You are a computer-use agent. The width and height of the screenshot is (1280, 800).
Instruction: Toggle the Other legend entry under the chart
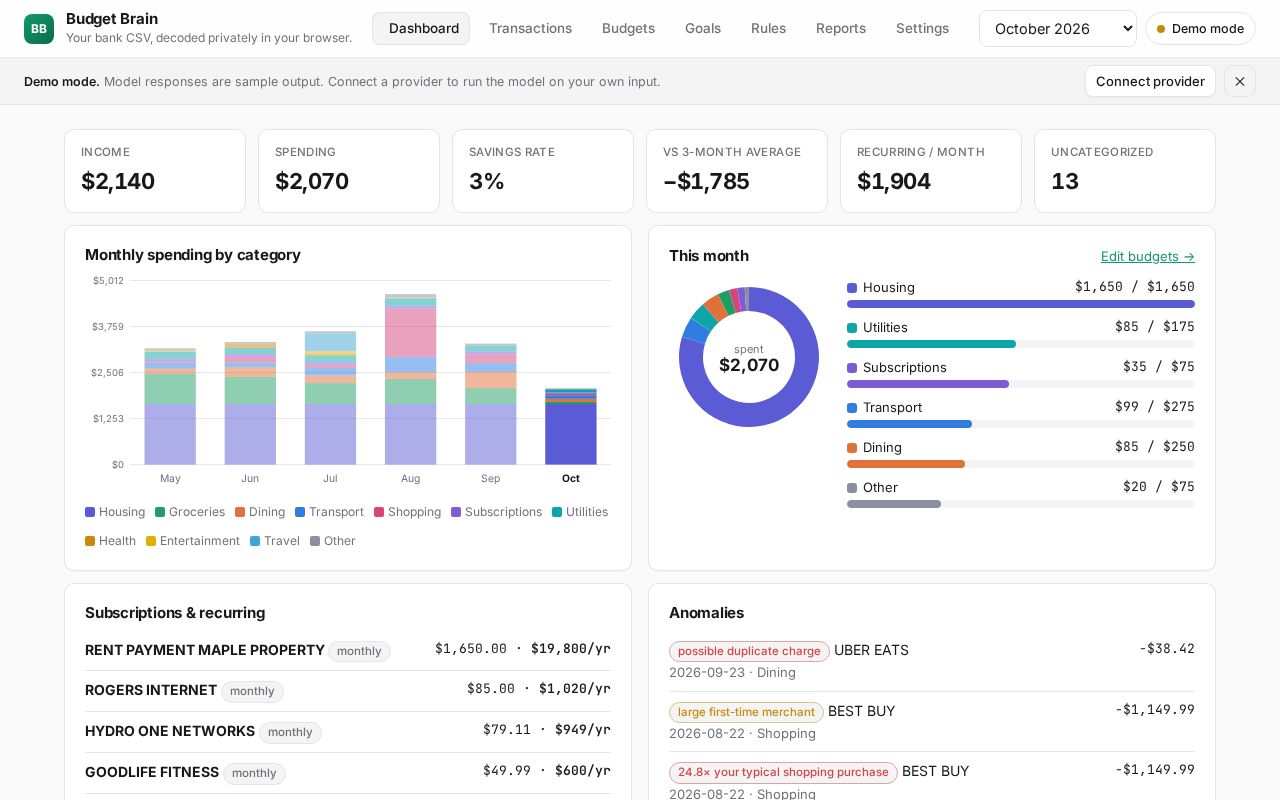pyautogui.click(x=333, y=541)
